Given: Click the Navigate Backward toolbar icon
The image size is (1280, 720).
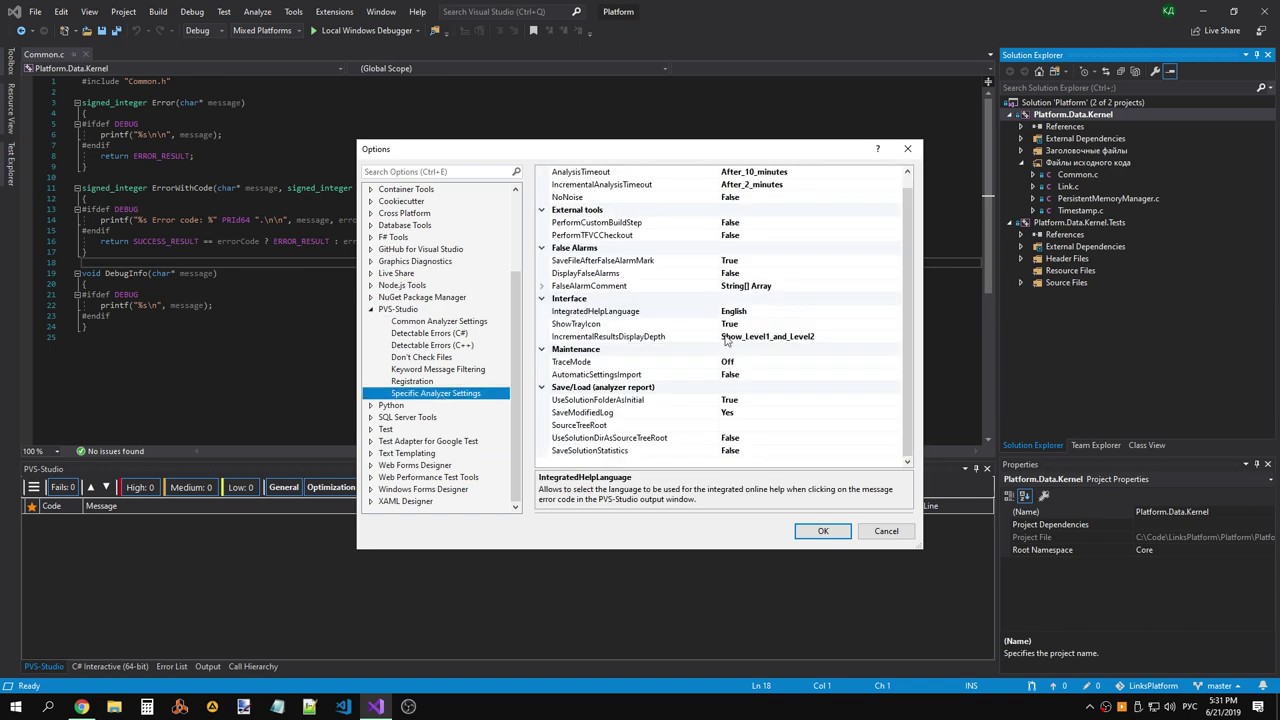Looking at the screenshot, I should click(x=21, y=31).
